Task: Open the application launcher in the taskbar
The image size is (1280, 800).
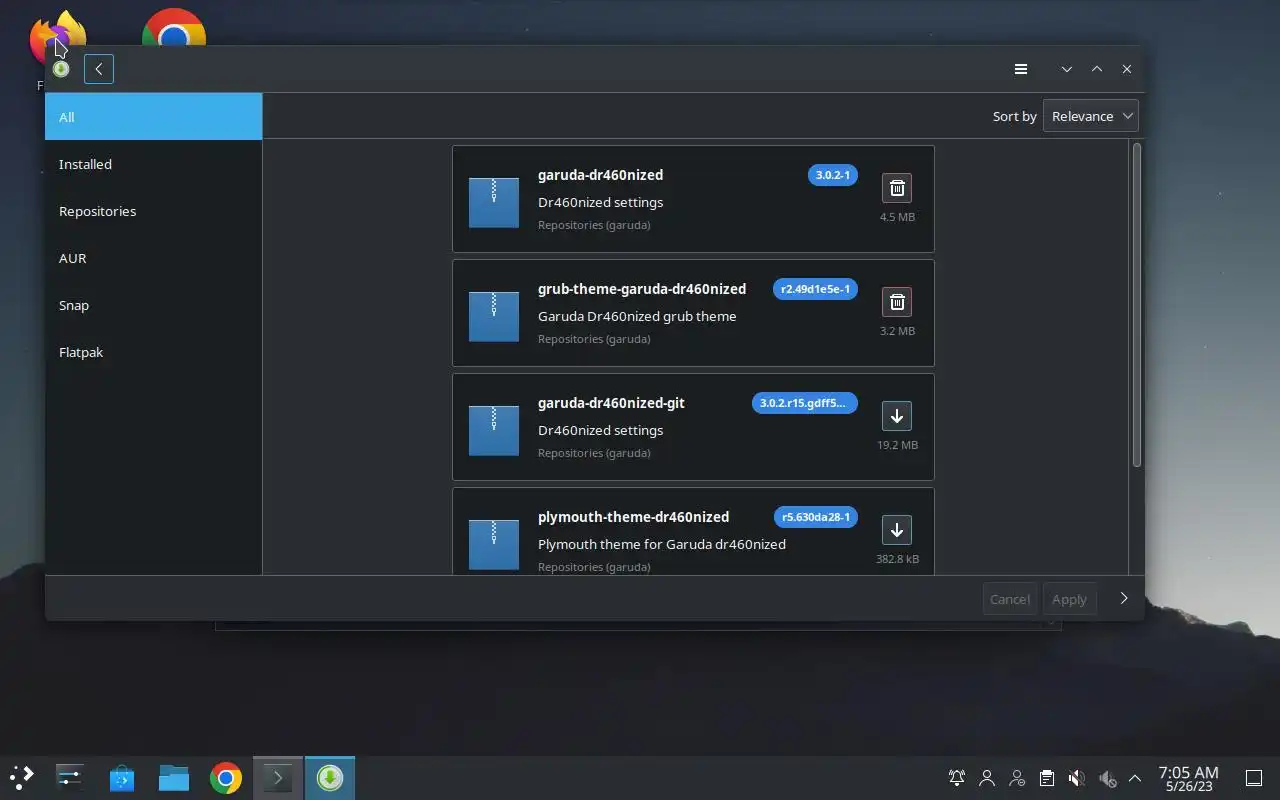Action: 21,777
